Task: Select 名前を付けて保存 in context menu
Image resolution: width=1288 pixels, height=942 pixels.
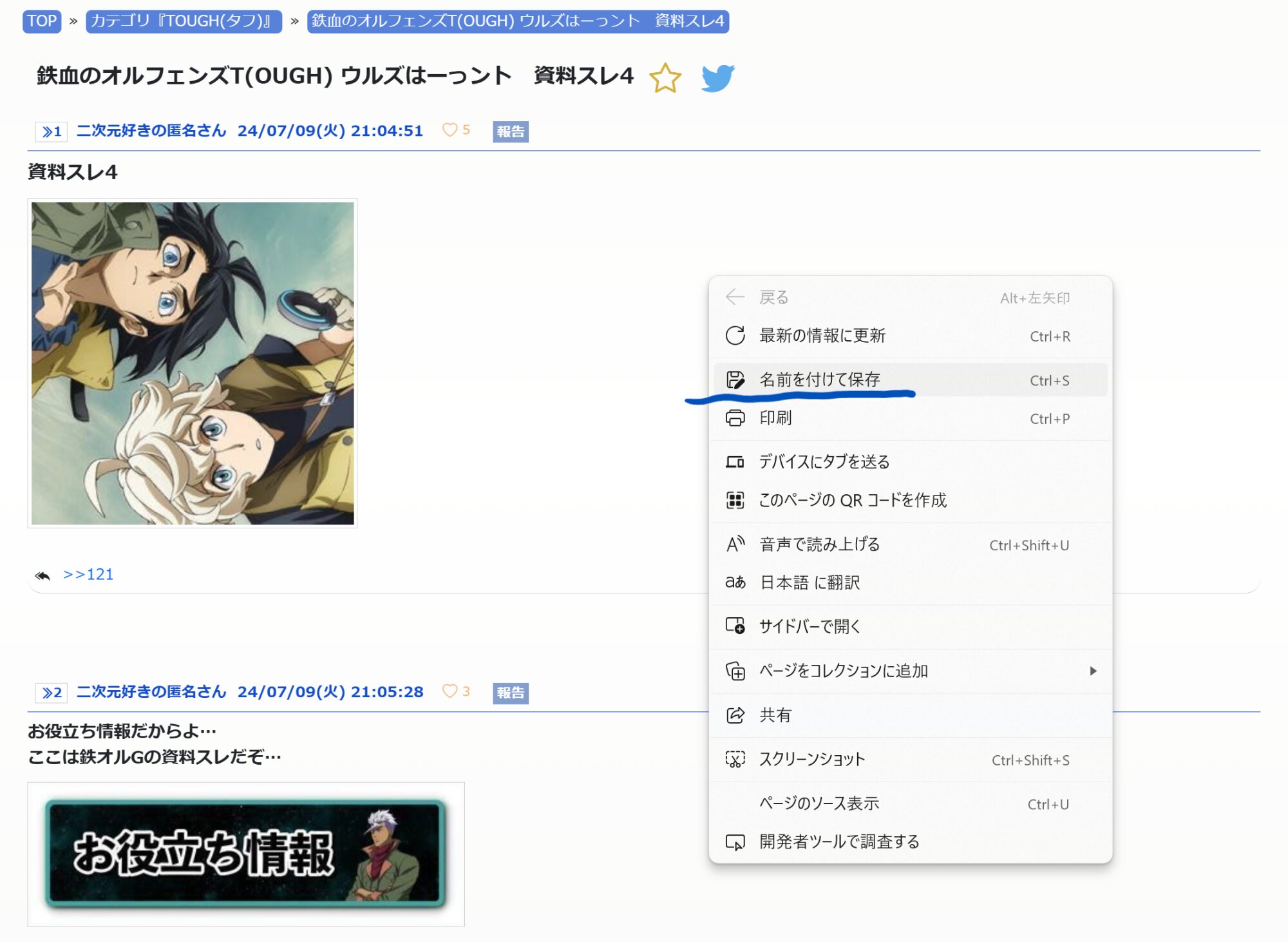Action: (819, 380)
